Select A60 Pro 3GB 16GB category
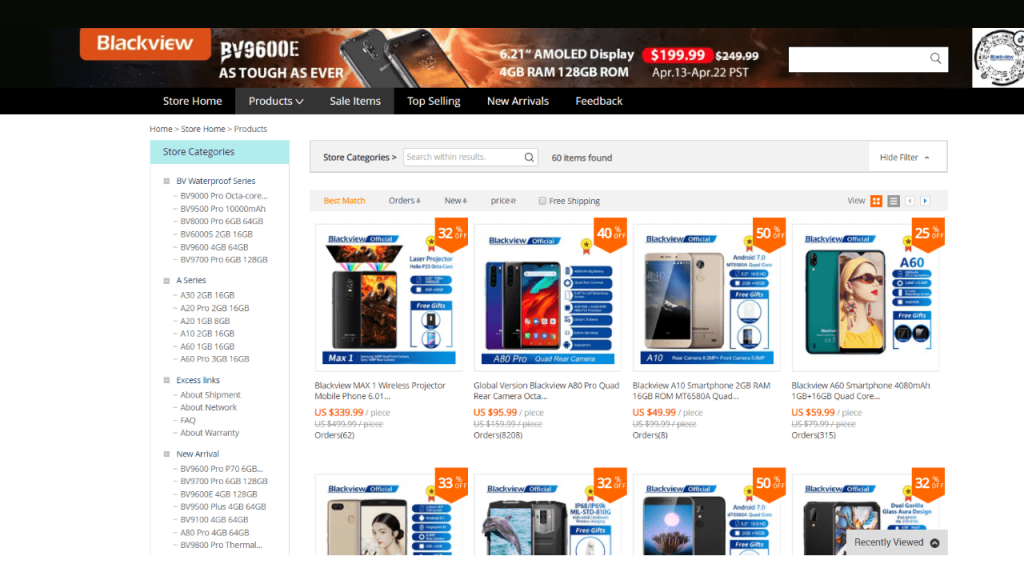This screenshot has width=1024, height=576. click(x=214, y=359)
